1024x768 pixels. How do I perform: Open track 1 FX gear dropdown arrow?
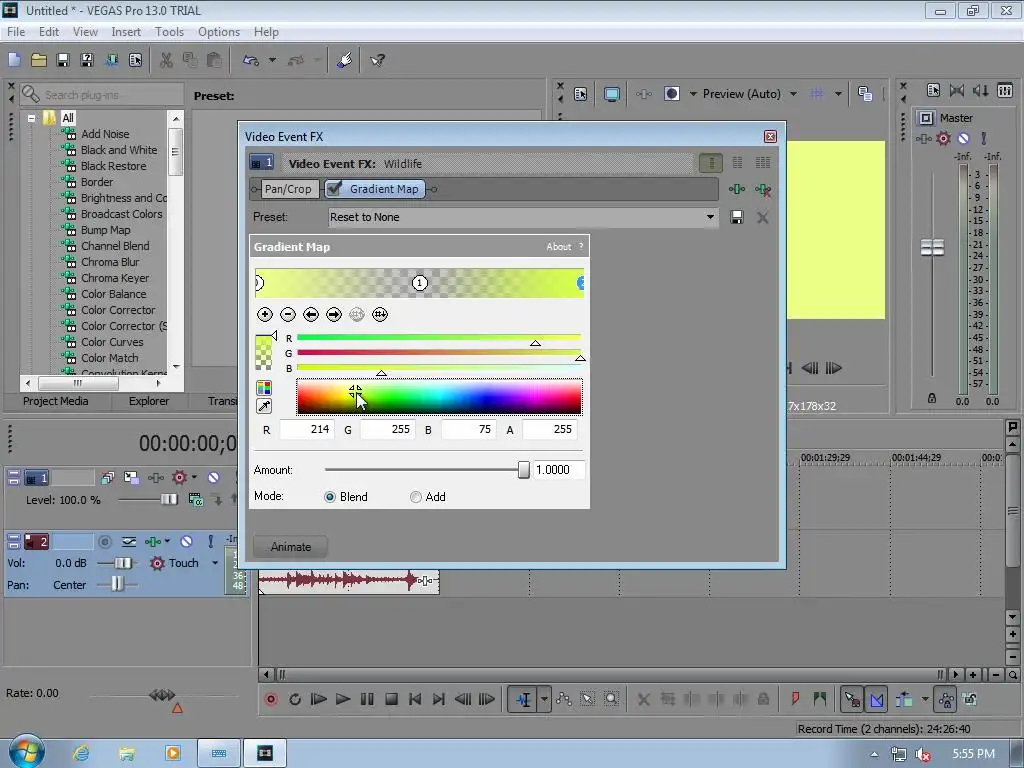195,478
